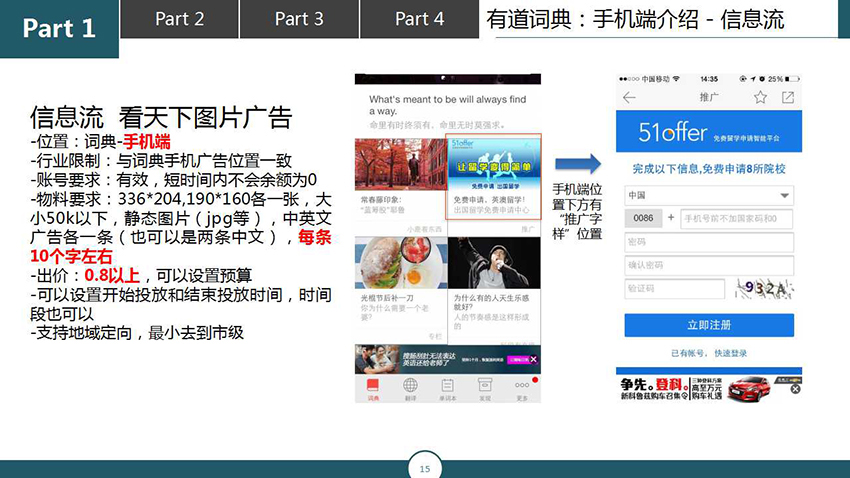Click the quote 'What's meant to be'
This screenshot has width=850, height=478.
[x=448, y=105]
